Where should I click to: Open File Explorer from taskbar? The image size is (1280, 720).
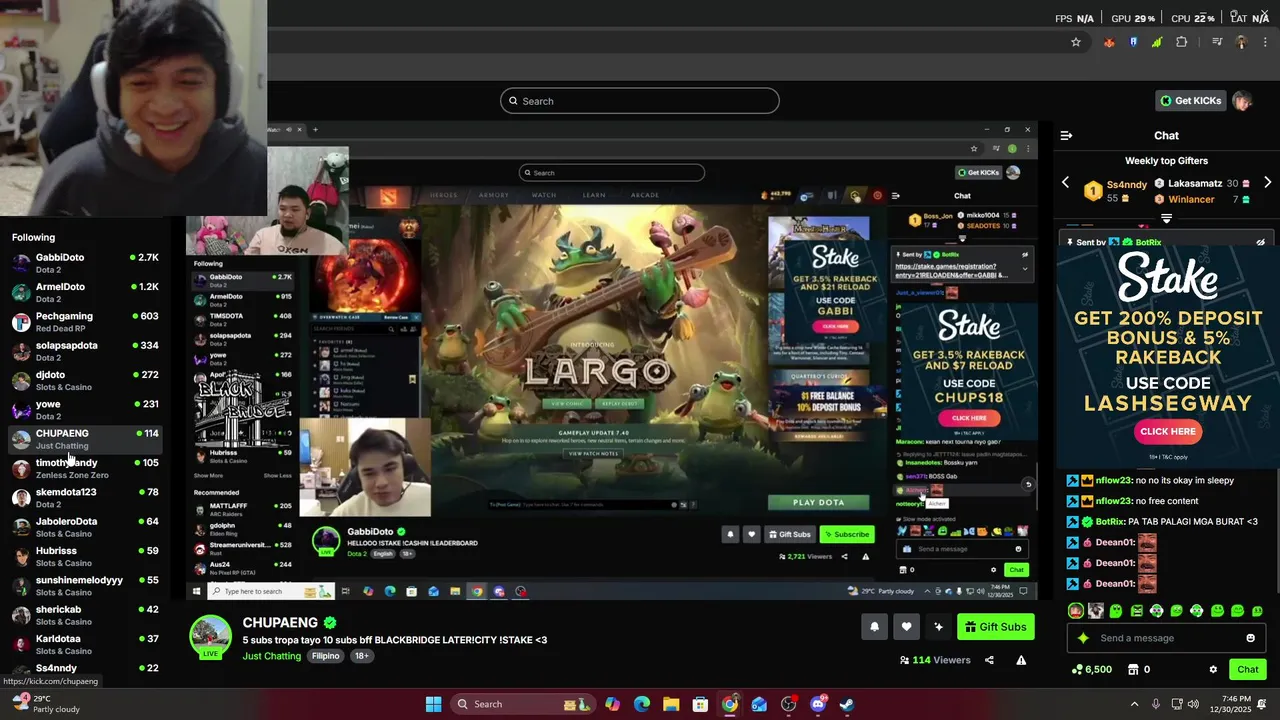tap(671, 704)
